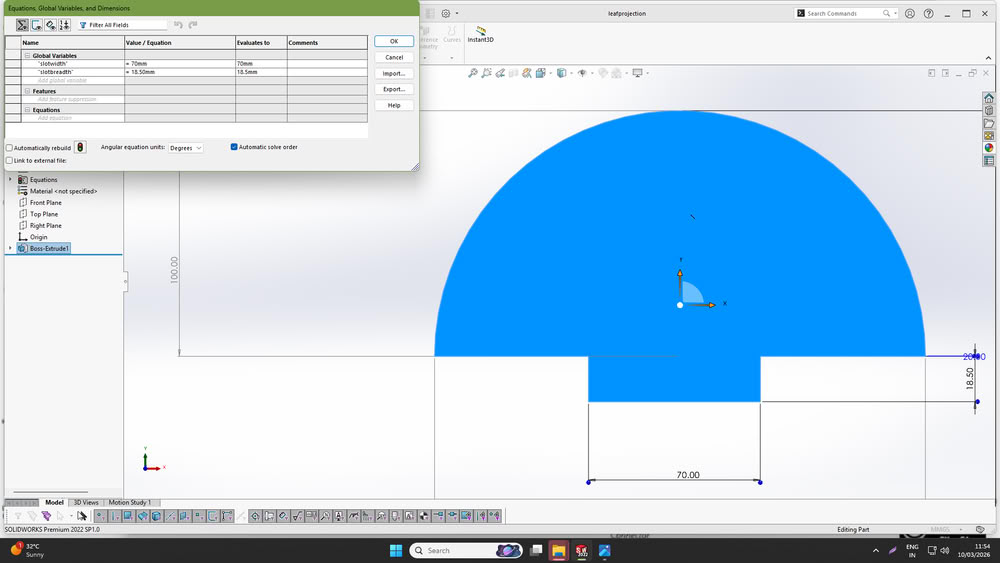Click Previous View icon

(500, 73)
